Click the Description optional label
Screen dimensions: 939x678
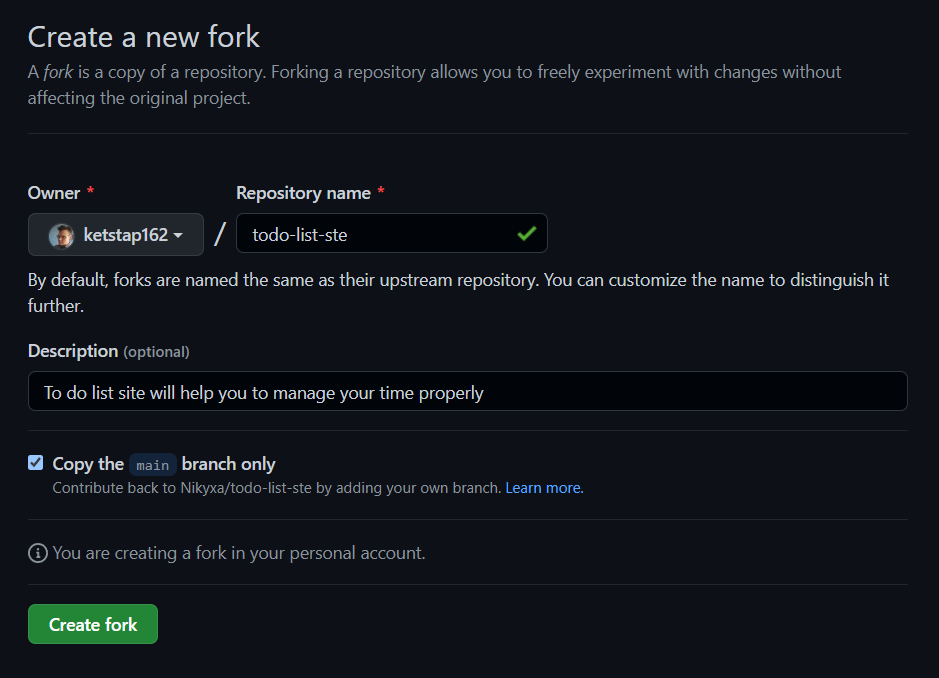pos(108,351)
